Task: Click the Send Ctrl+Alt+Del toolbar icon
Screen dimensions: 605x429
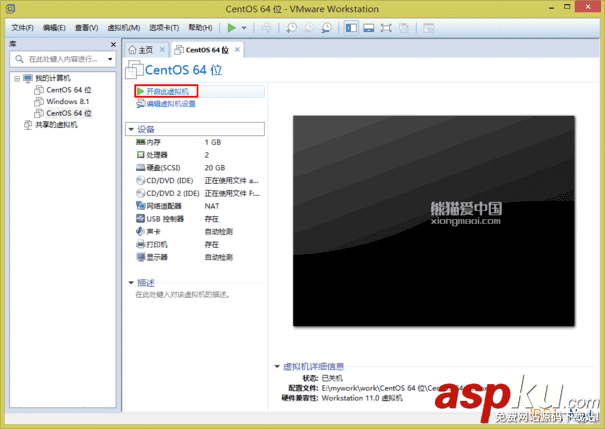Action: [x=266, y=28]
